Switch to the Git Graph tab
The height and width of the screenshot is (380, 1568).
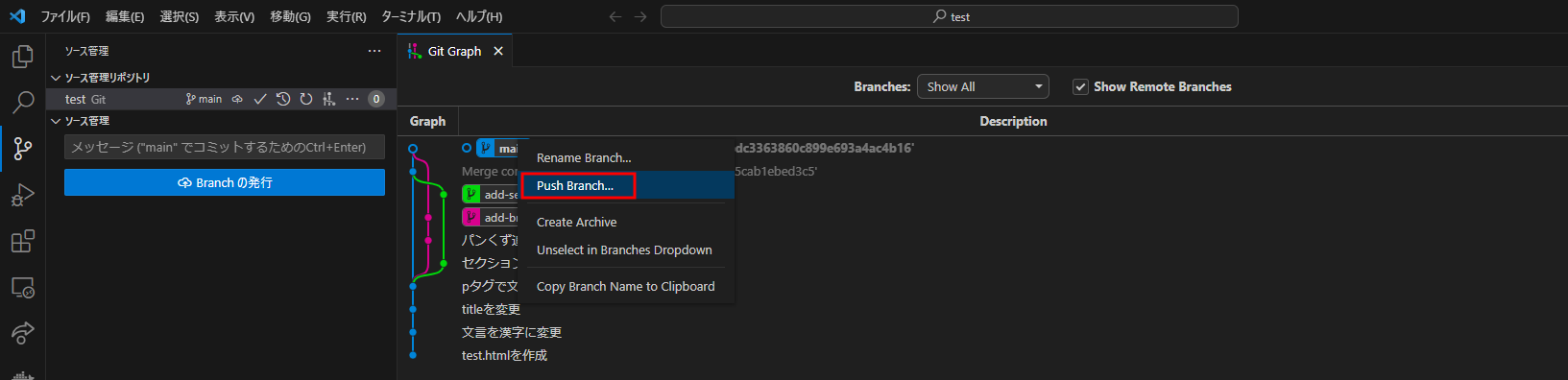coord(455,51)
